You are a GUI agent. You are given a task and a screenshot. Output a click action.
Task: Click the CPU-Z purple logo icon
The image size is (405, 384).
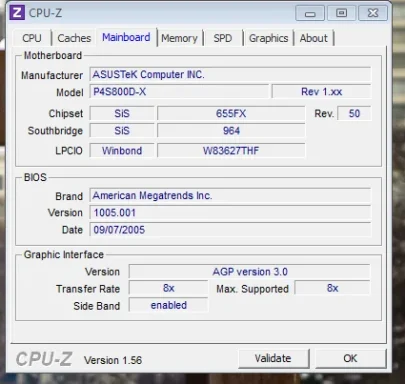coord(17,13)
